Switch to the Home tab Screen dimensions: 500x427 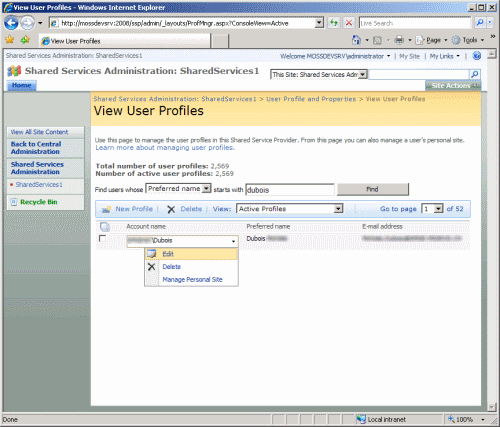[22, 86]
